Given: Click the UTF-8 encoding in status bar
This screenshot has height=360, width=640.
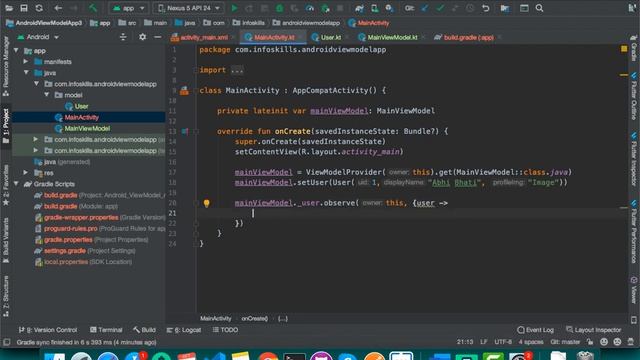Looking at the screenshot, I should point(503,342).
